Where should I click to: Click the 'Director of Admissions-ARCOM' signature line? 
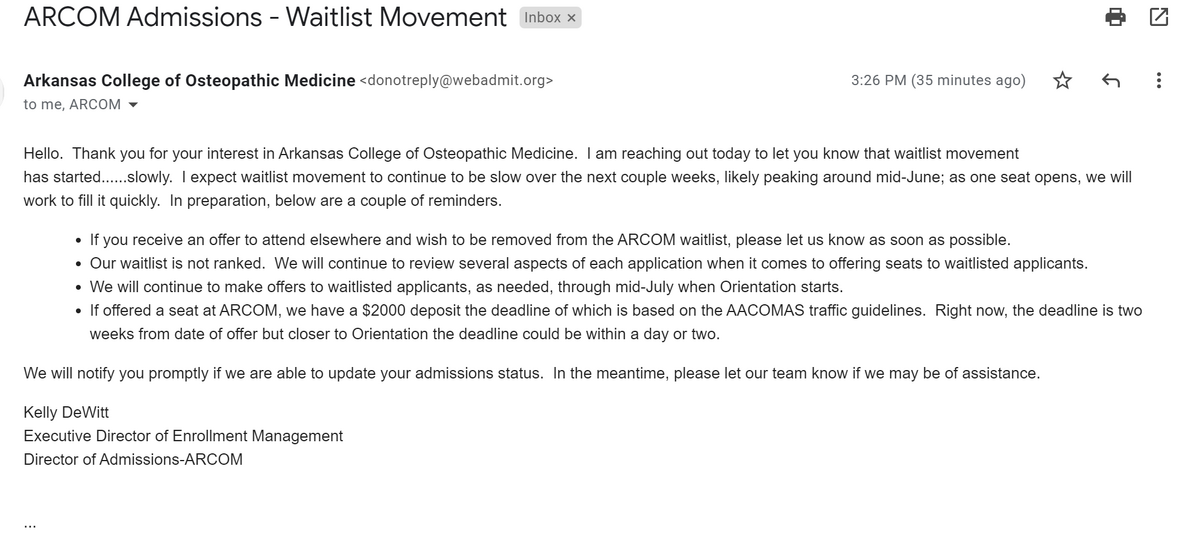click(x=133, y=460)
